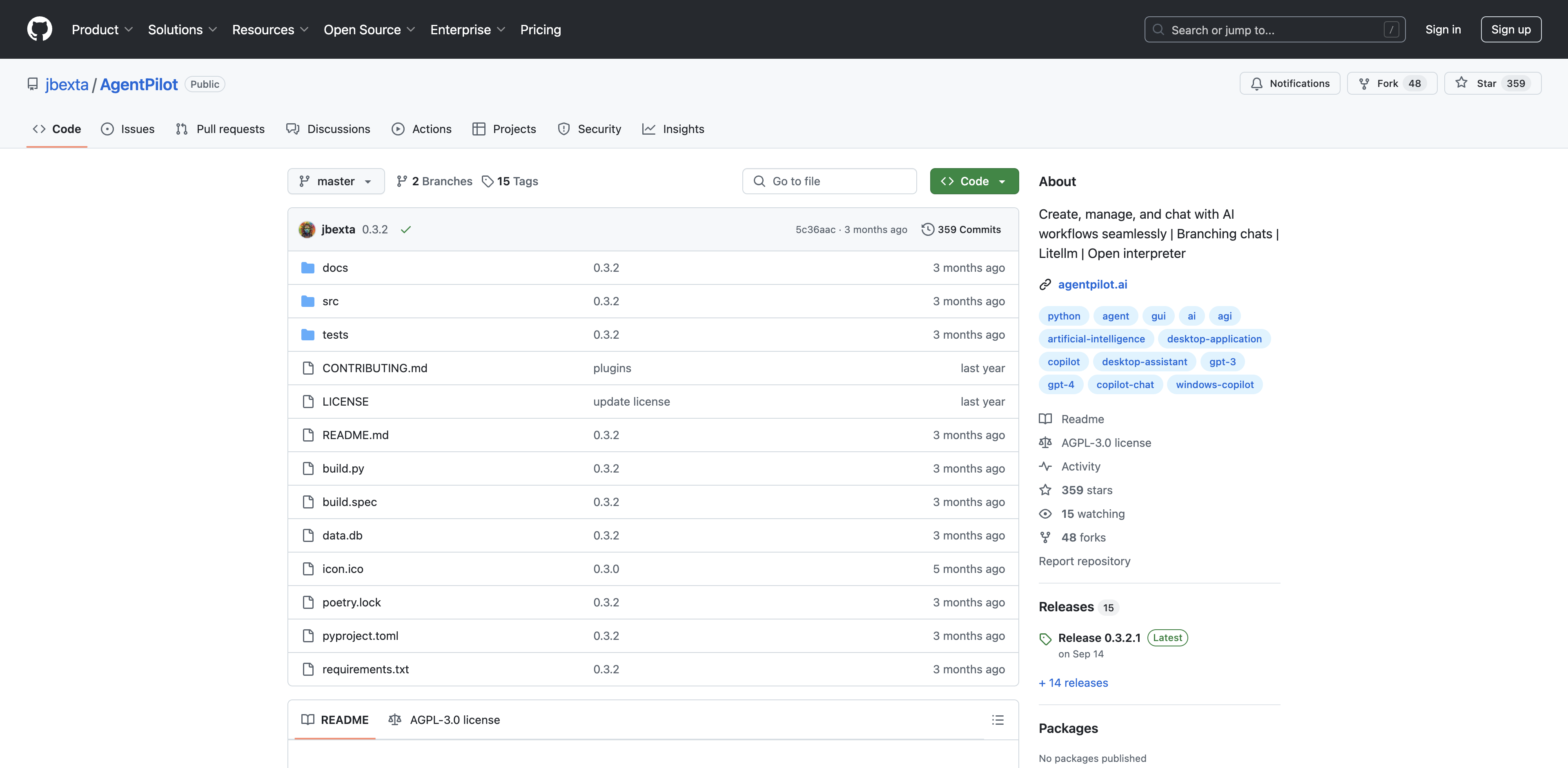This screenshot has width=1568, height=768.
Task: Click the scale icon beside AGPL-3.0 license
Action: (x=1045, y=443)
